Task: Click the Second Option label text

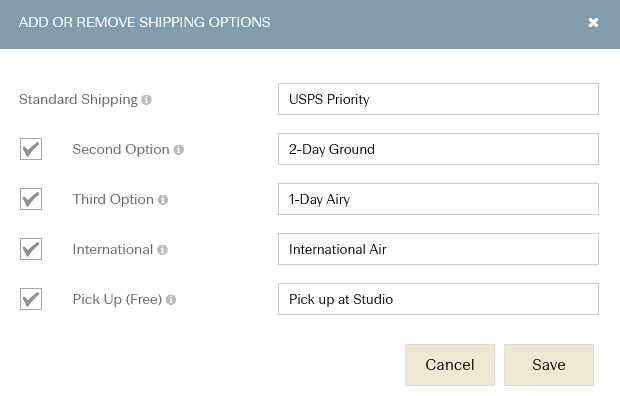Action: coord(121,150)
